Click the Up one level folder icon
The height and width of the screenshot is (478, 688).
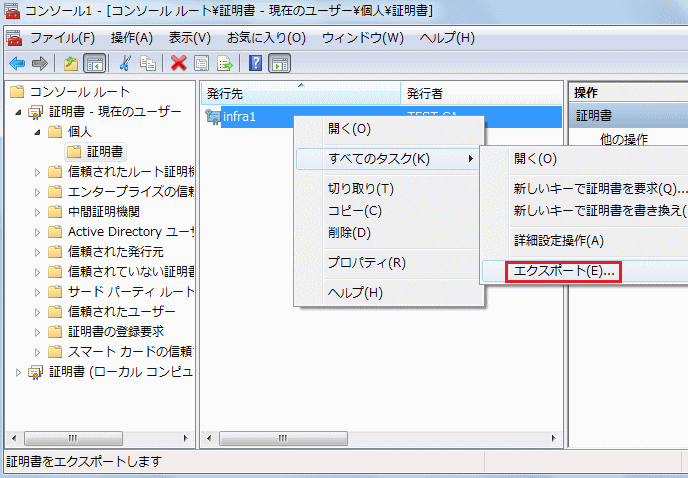[70, 63]
